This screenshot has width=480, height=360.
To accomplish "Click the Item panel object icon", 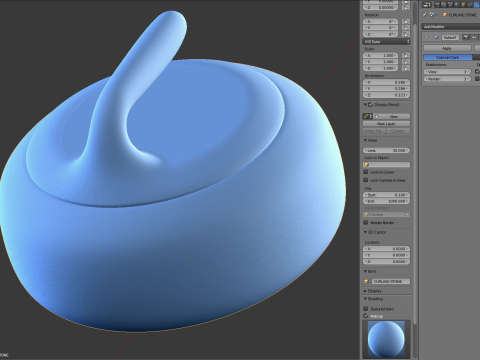I will pyautogui.click(x=367, y=281).
